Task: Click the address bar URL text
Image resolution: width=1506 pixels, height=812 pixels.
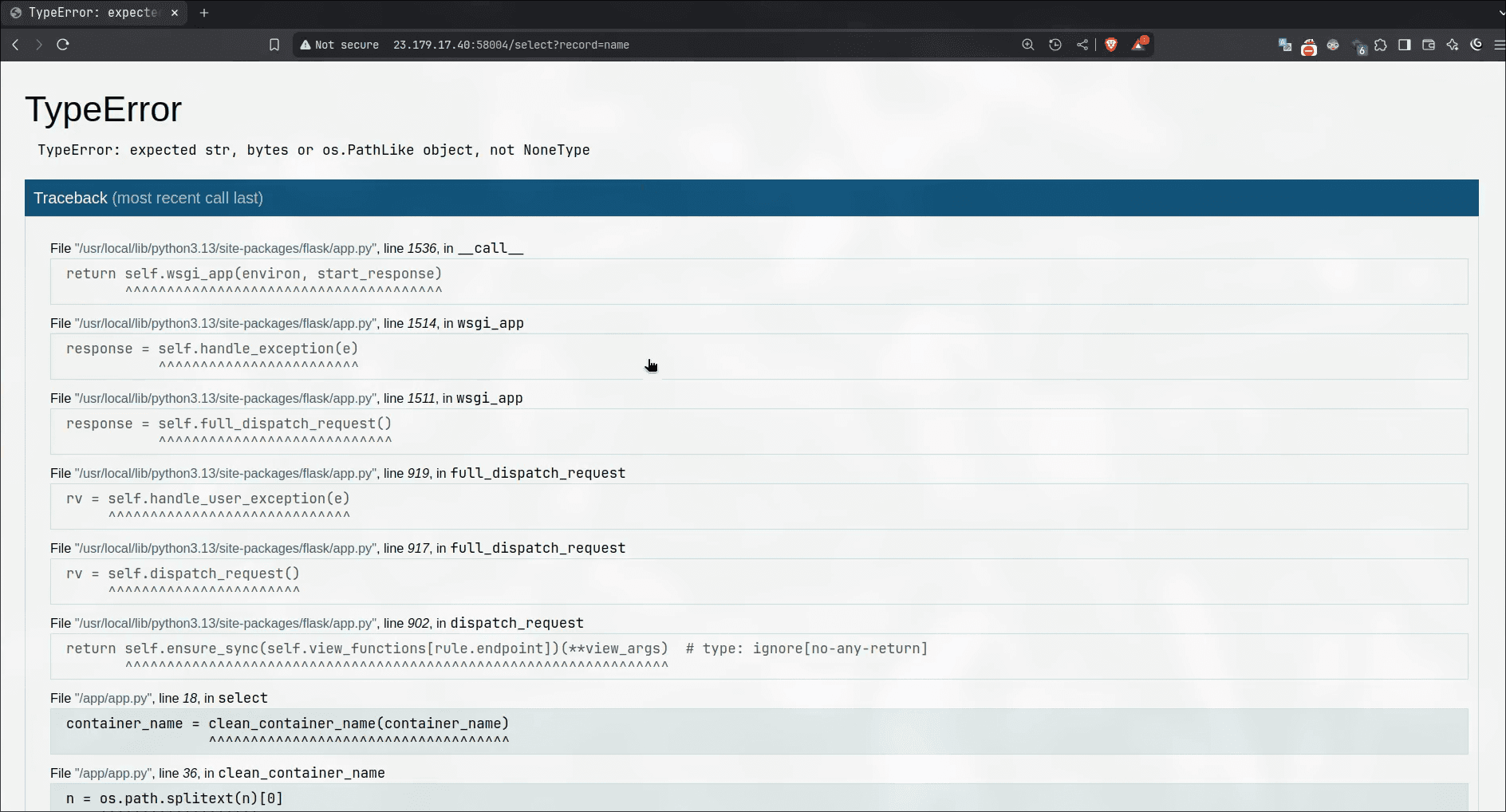Action: pyautogui.click(x=511, y=45)
